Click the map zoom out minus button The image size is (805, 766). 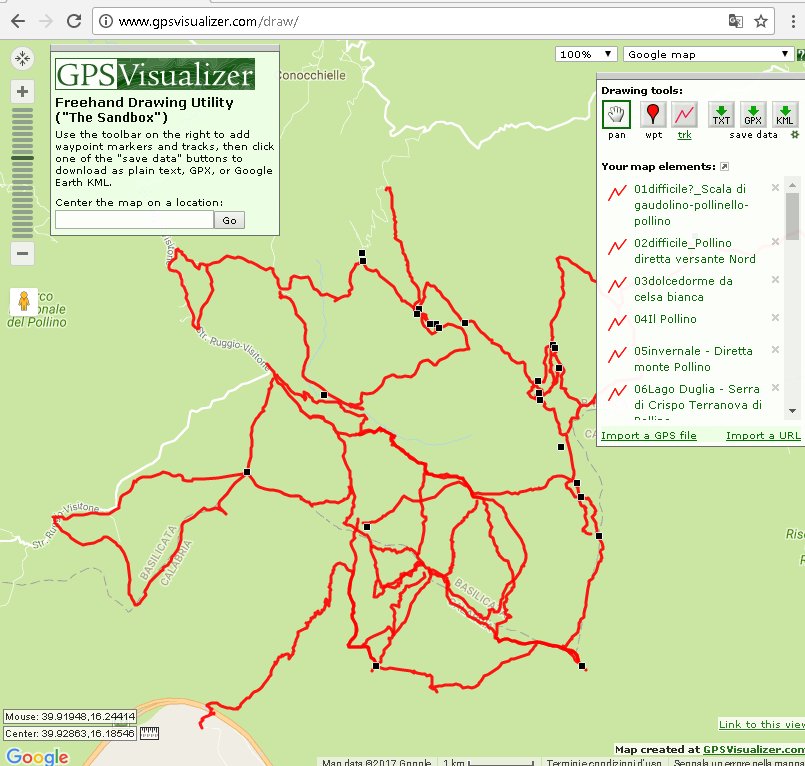click(22, 254)
